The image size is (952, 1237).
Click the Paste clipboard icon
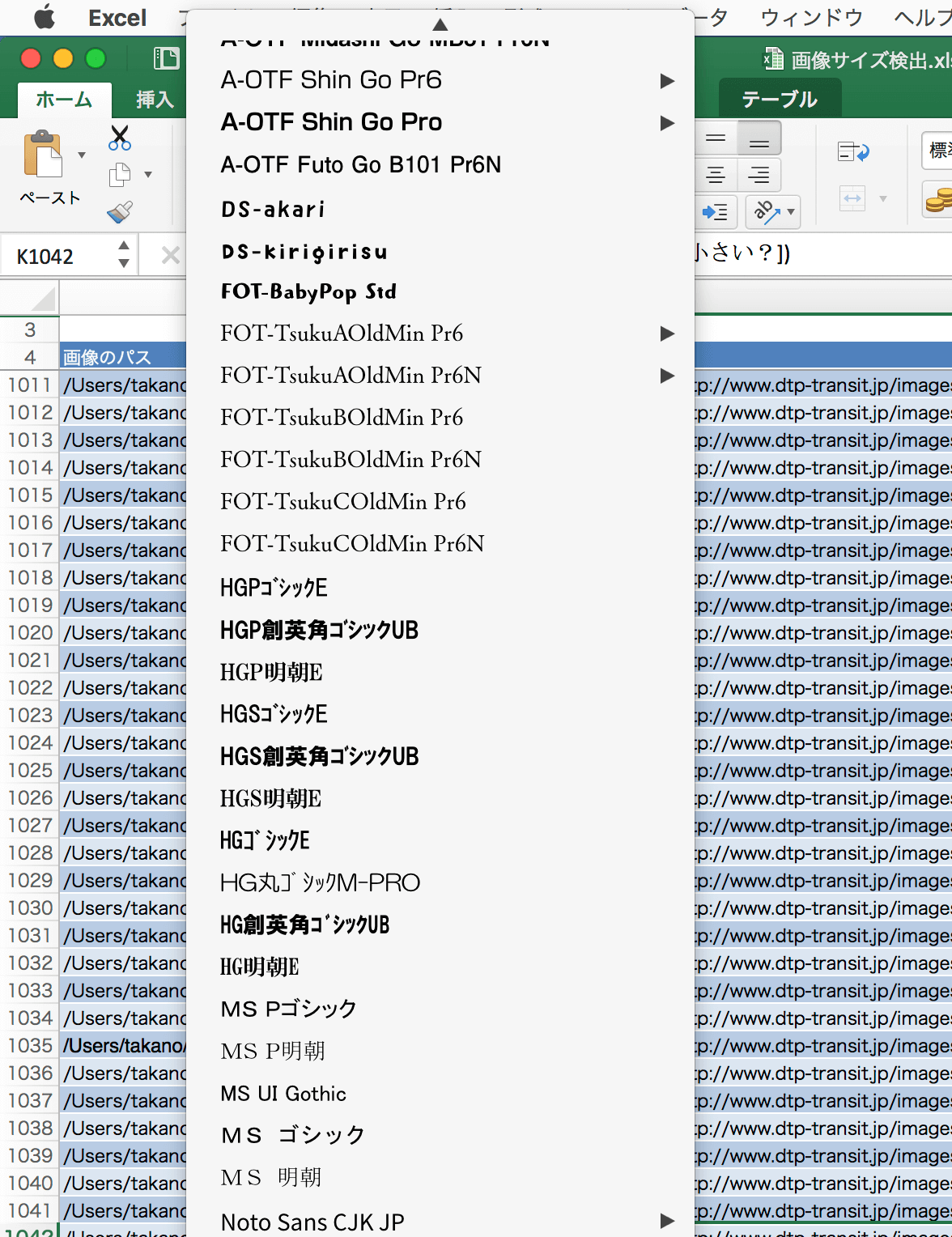[x=43, y=154]
